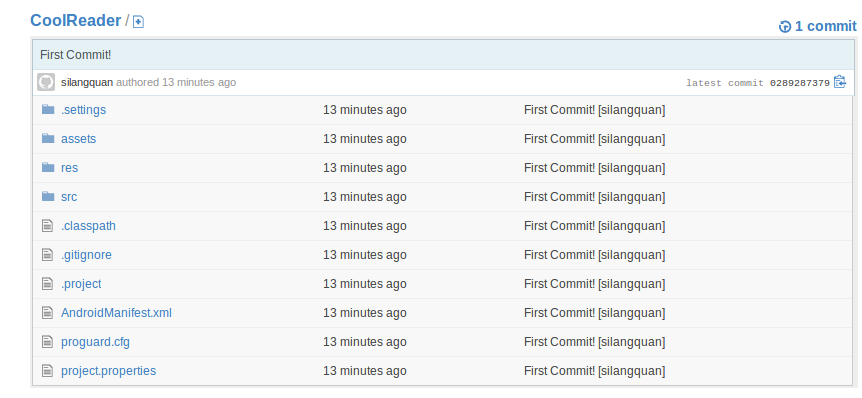The width and height of the screenshot is (862, 398).
Task: Click the res folder icon
Action: [x=48, y=167]
